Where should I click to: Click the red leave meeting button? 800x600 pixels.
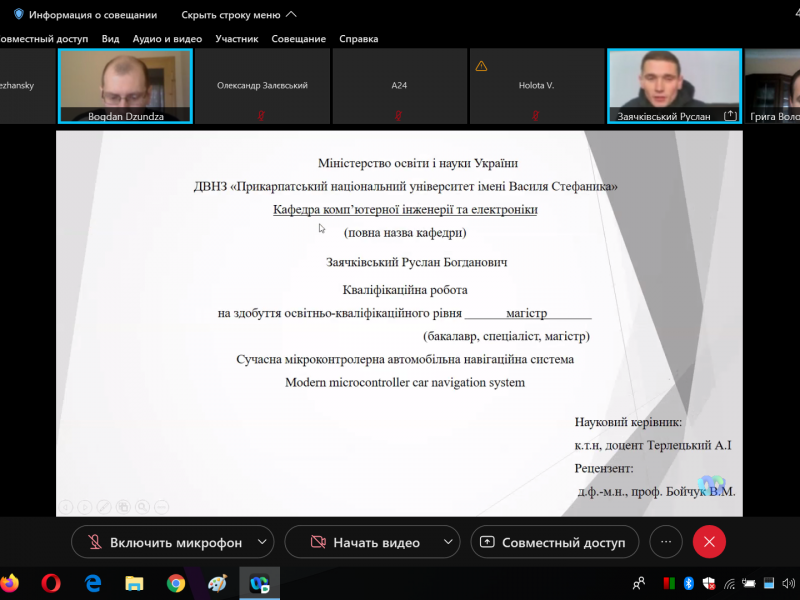tap(709, 542)
